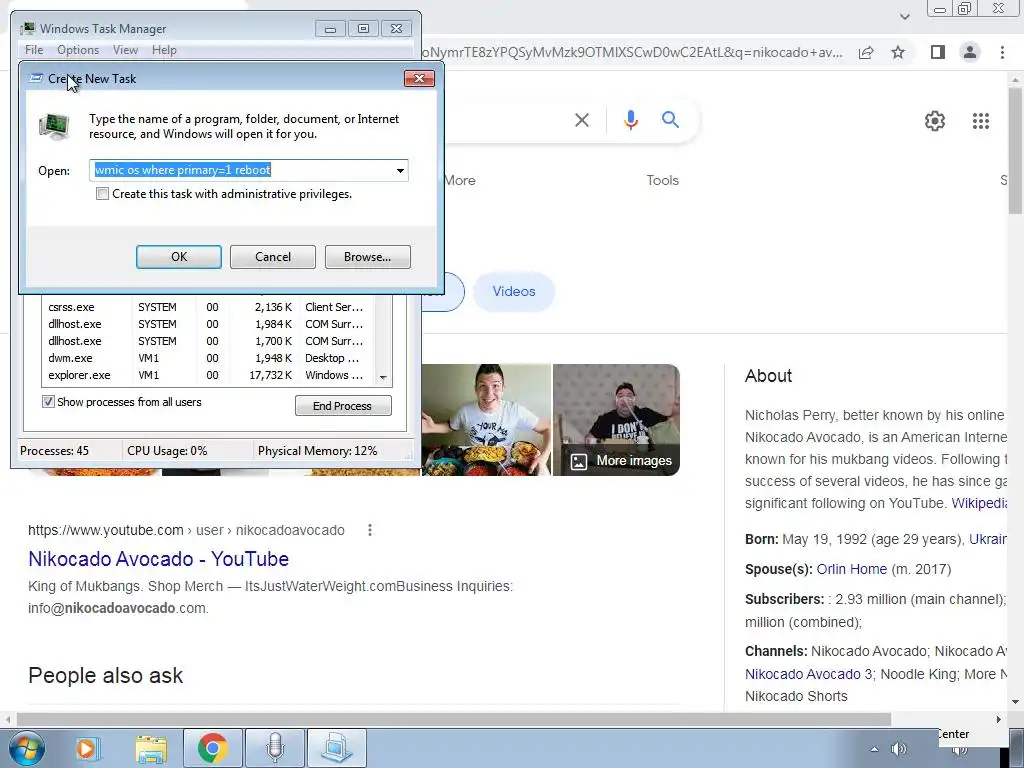The height and width of the screenshot is (768, 1024).
Task: Select explorer.exe process row
Action: pos(209,375)
